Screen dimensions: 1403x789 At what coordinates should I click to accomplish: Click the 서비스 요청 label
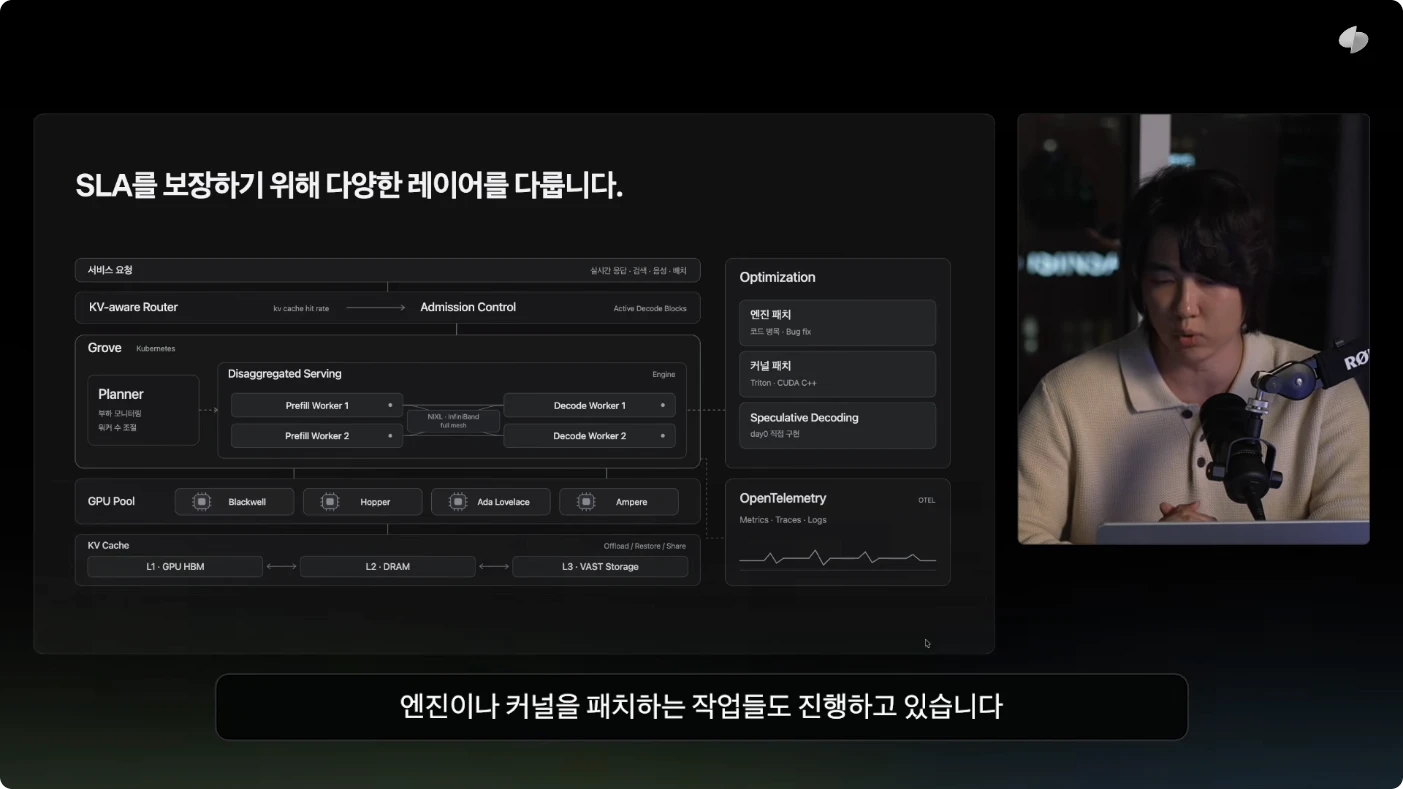(x=110, y=270)
